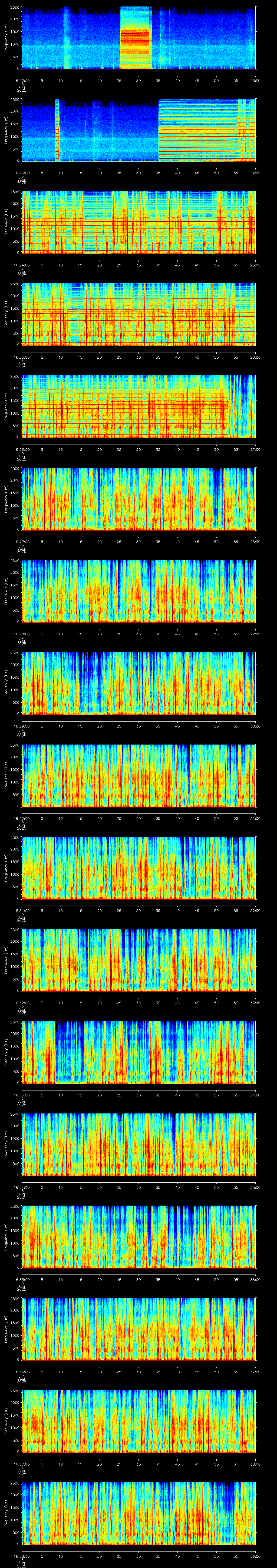This screenshot has width=277, height=1568.
Task: Click the narrow vertical burst near 9 seconds in the 16:23:00 panel
Action: (x=57, y=130)
